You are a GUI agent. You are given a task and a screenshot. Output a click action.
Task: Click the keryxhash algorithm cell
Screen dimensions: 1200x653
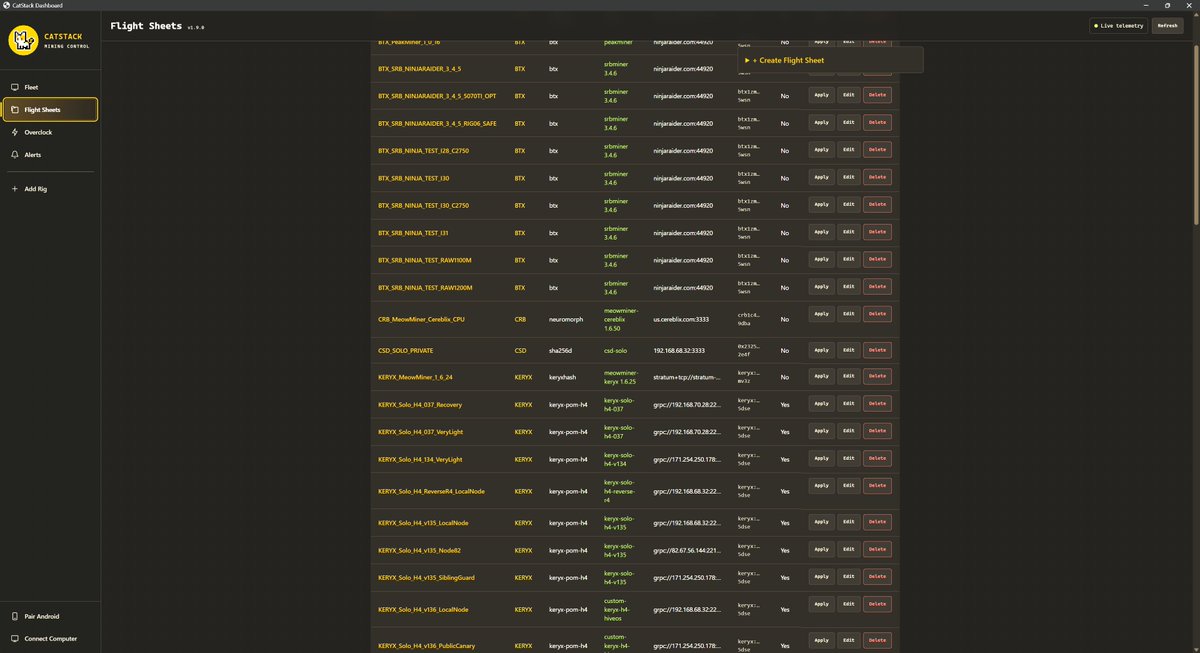click(564, 378)
